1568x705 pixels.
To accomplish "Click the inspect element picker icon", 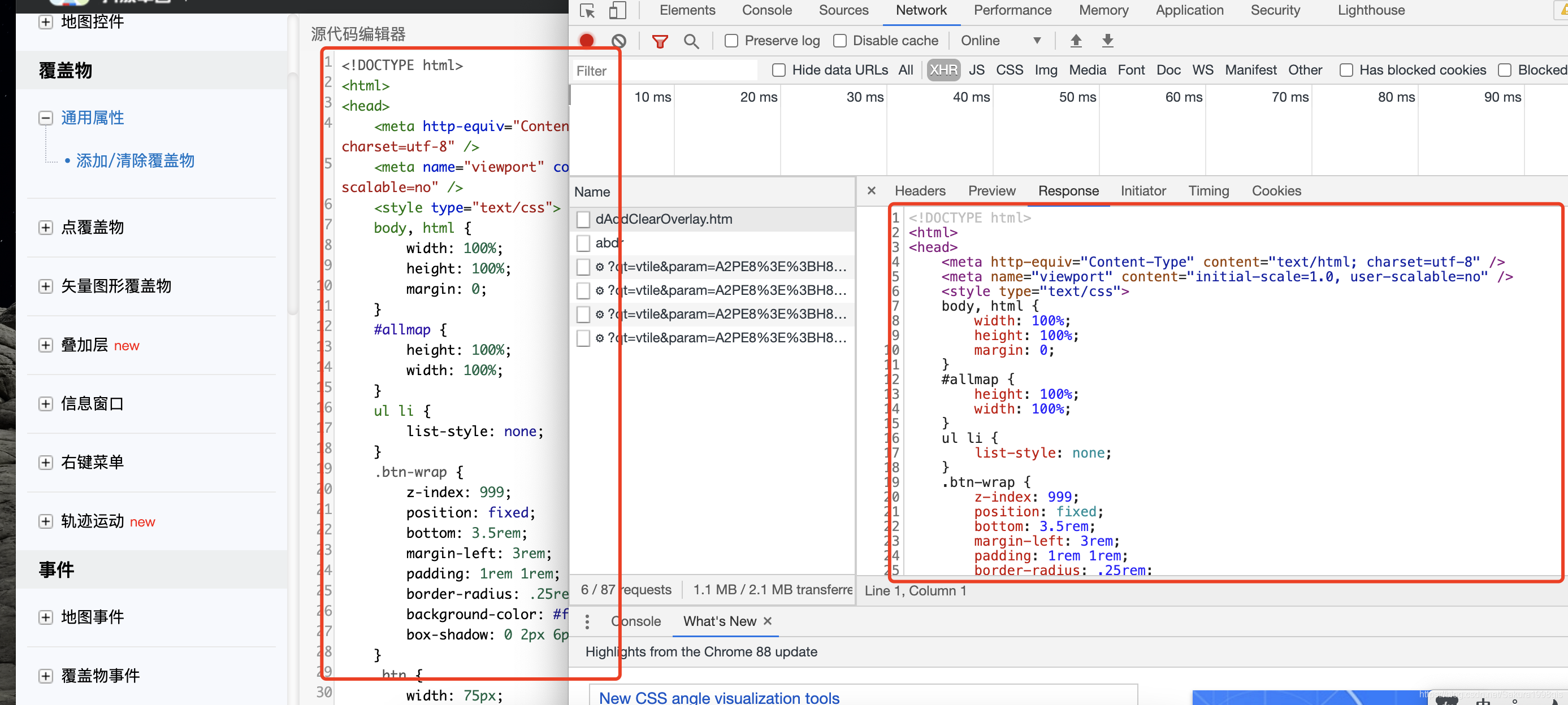I will tap(587, 10).
